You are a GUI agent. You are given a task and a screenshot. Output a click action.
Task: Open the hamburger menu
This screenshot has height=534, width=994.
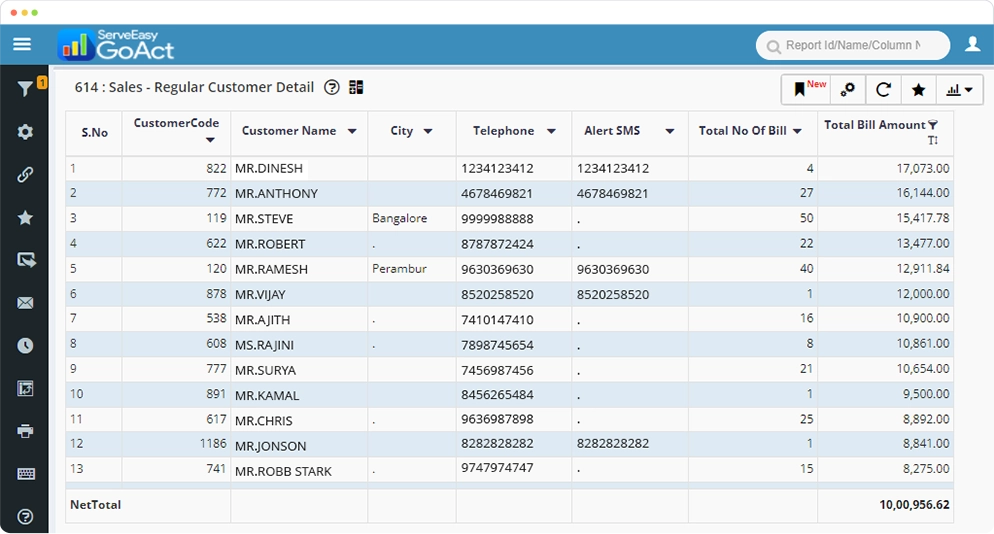point(22,45)
